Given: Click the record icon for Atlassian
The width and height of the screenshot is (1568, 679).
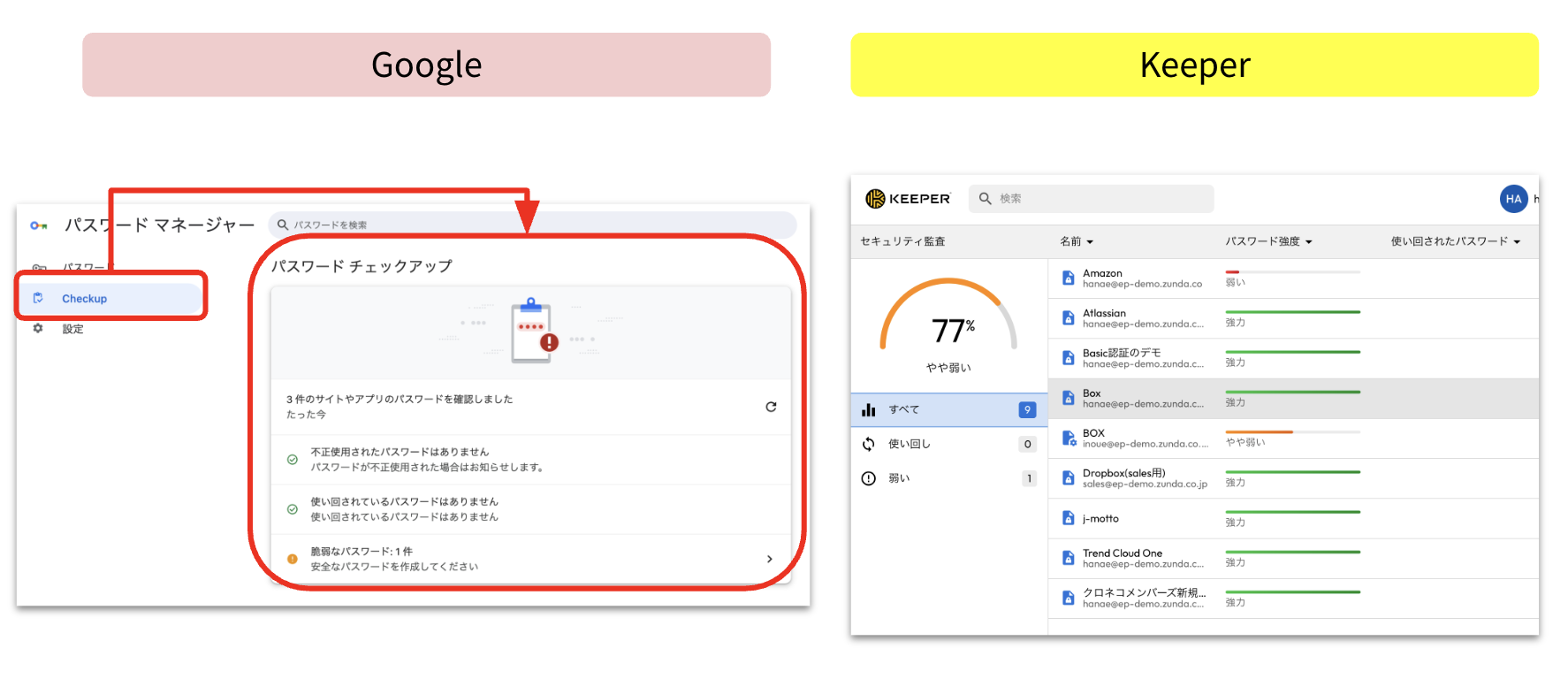Looking at the screenshot, I should (x=1069, y=318).
